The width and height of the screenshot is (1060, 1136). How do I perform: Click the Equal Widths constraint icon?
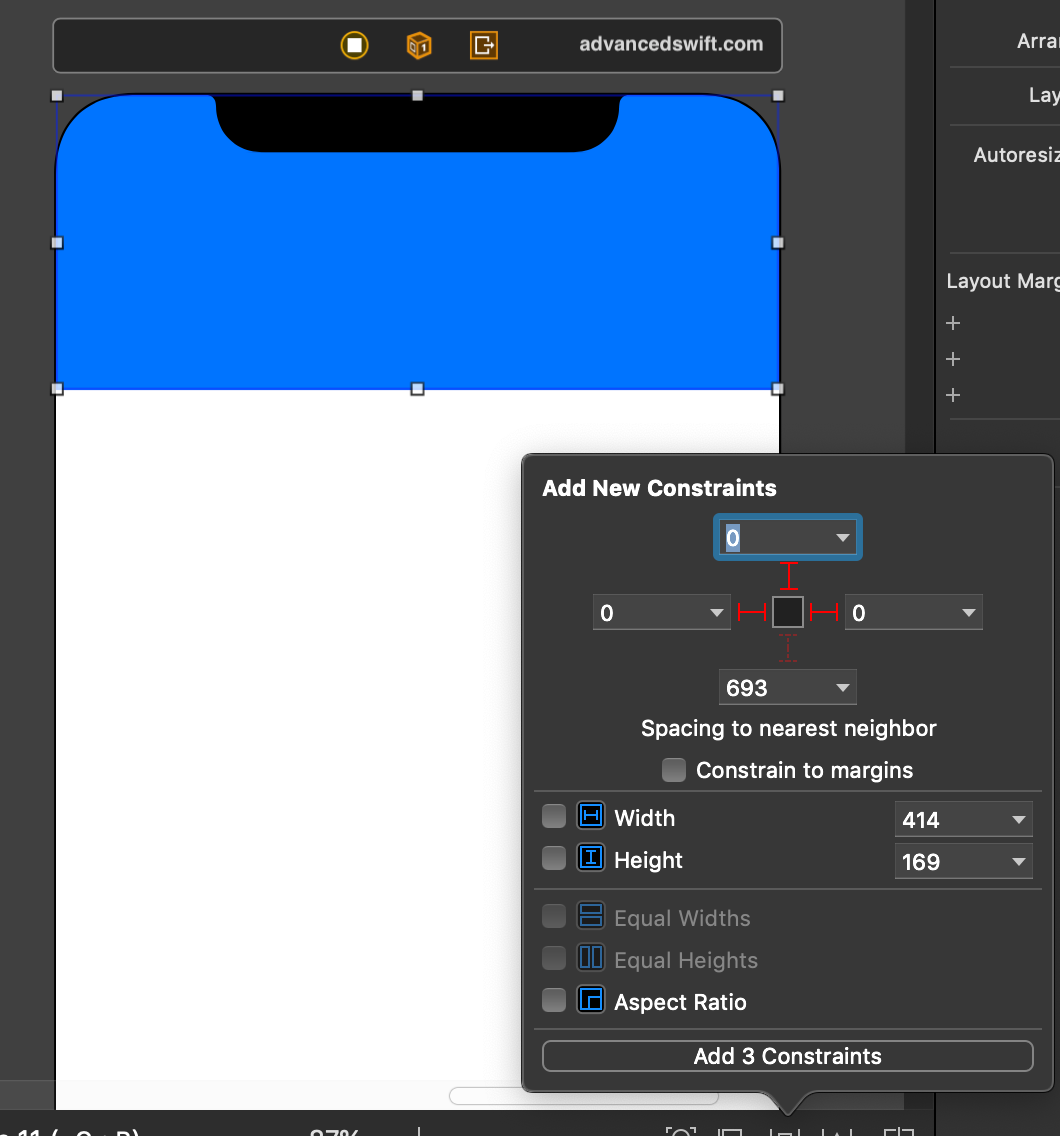tap(591, 916)
